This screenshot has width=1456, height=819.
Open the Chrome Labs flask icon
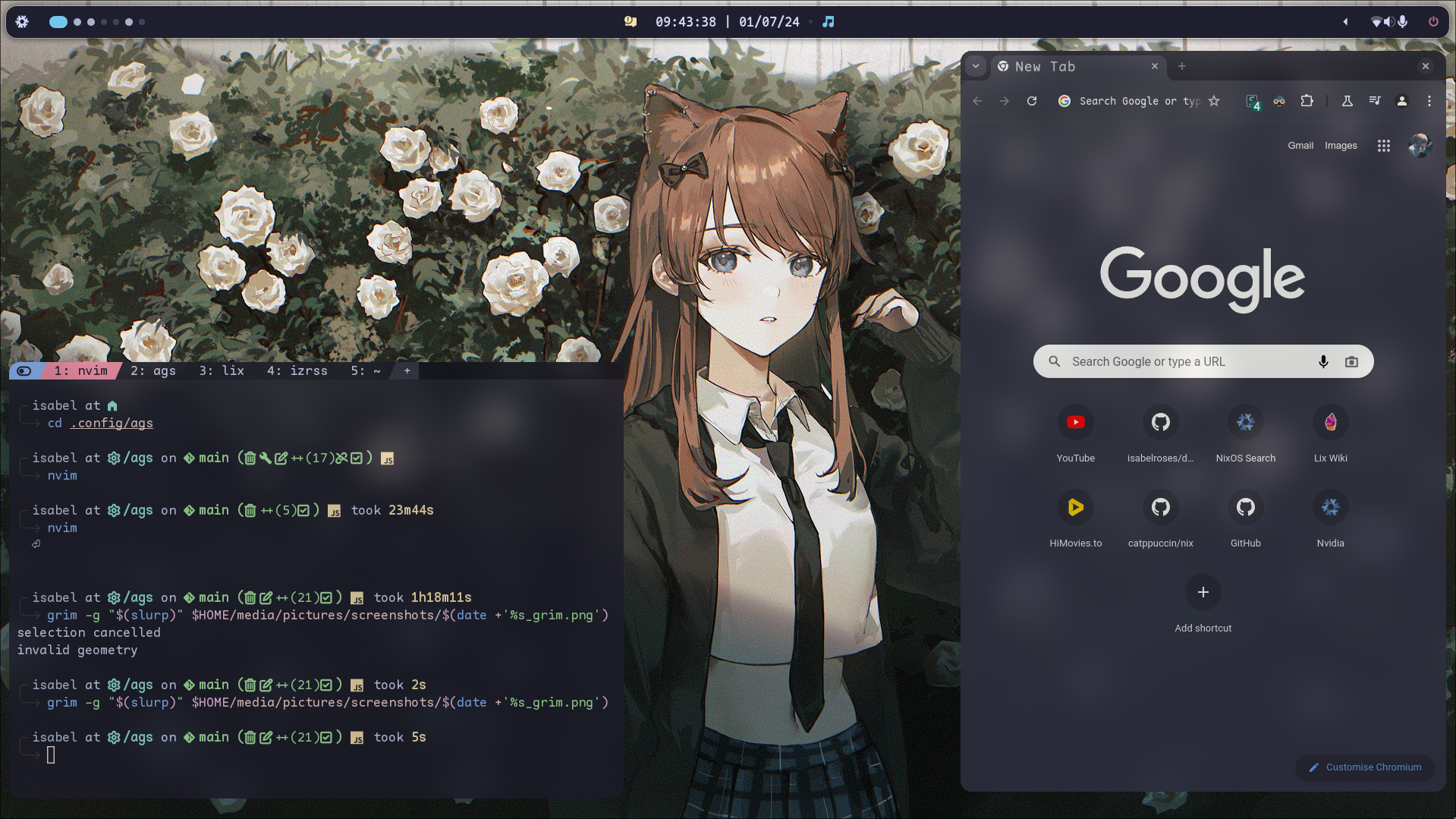[1348, 101]
